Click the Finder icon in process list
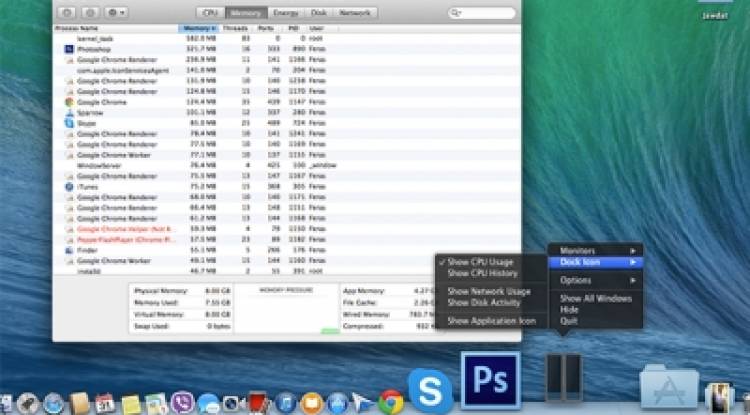Image resolution: width=750 pixels, height=415 pixels. [x=69, y=250]
